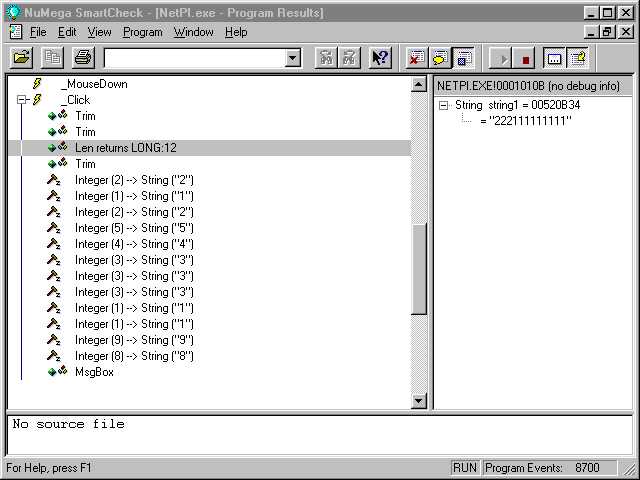Click the lightning icon beside _Click

(37, 100)
